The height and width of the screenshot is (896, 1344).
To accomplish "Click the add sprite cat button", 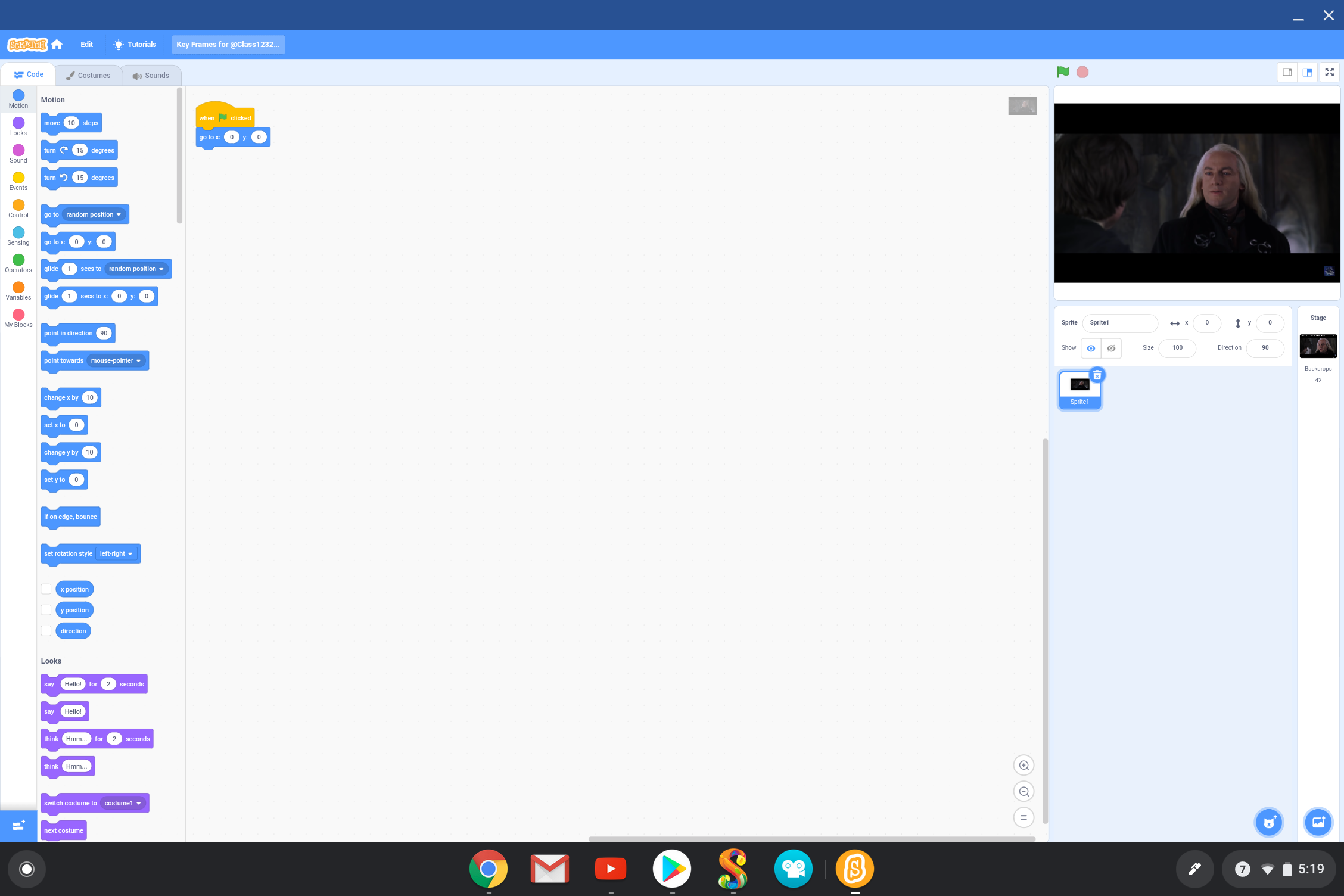I will click(1269, 822).
